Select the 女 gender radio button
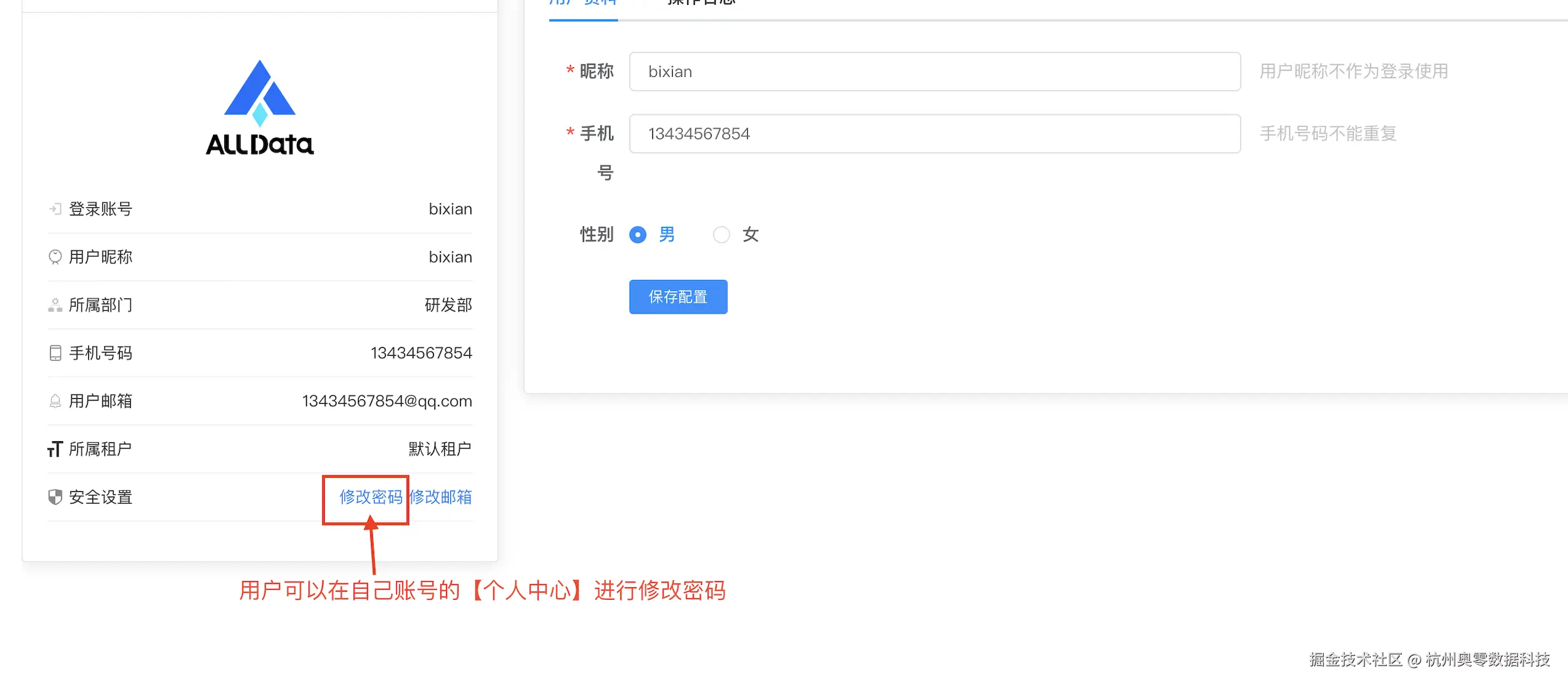This screenshot has width=1568, height=686. tap(722, 234)
